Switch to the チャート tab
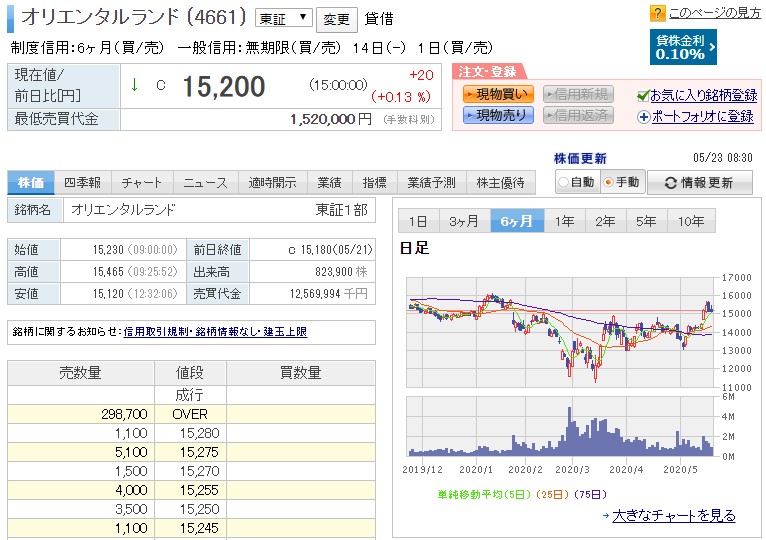The height and width of the screenshot is (540, 766). (x=142, y=183)
